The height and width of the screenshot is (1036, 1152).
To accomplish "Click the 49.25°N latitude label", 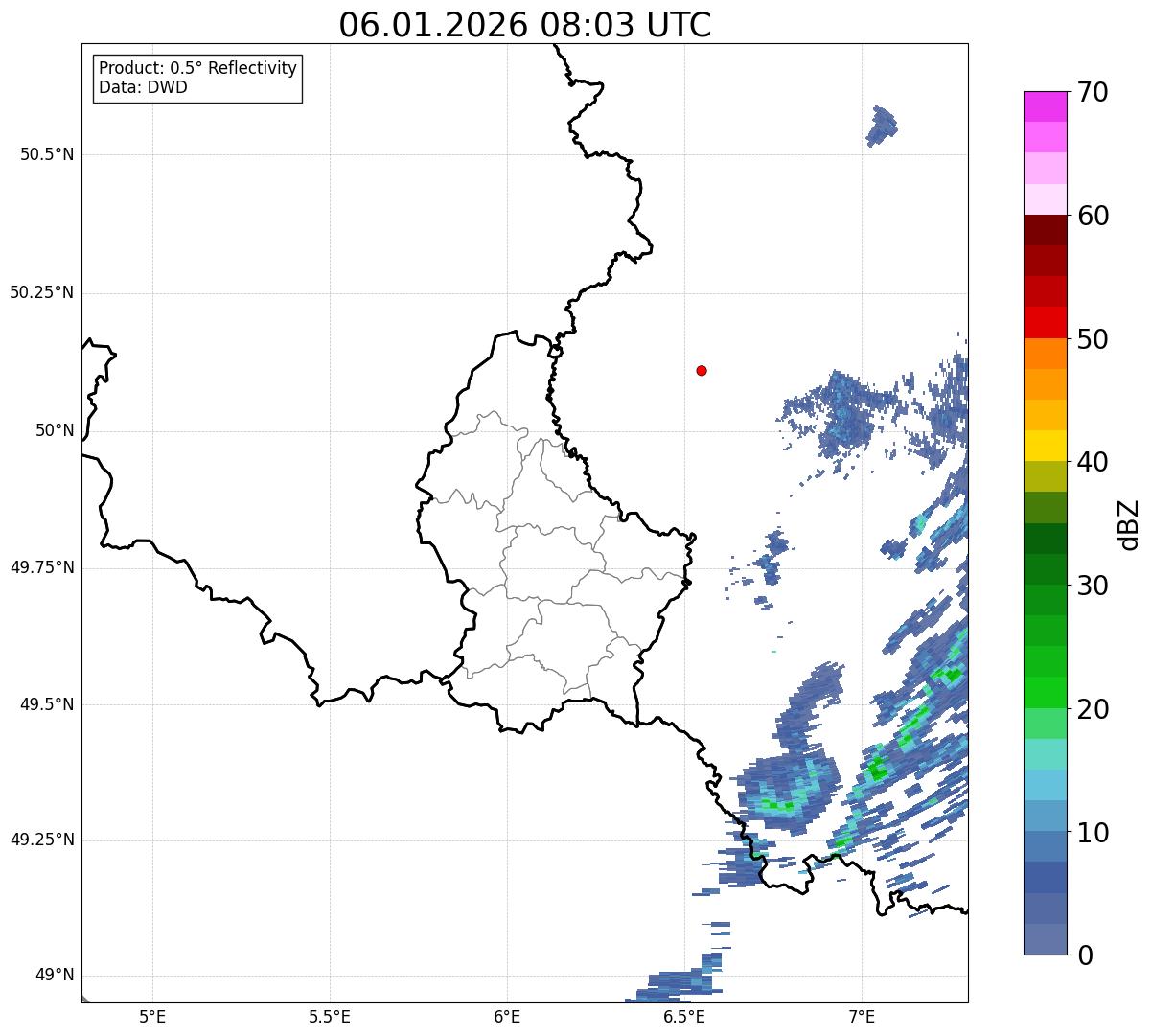I will point(41,840).
